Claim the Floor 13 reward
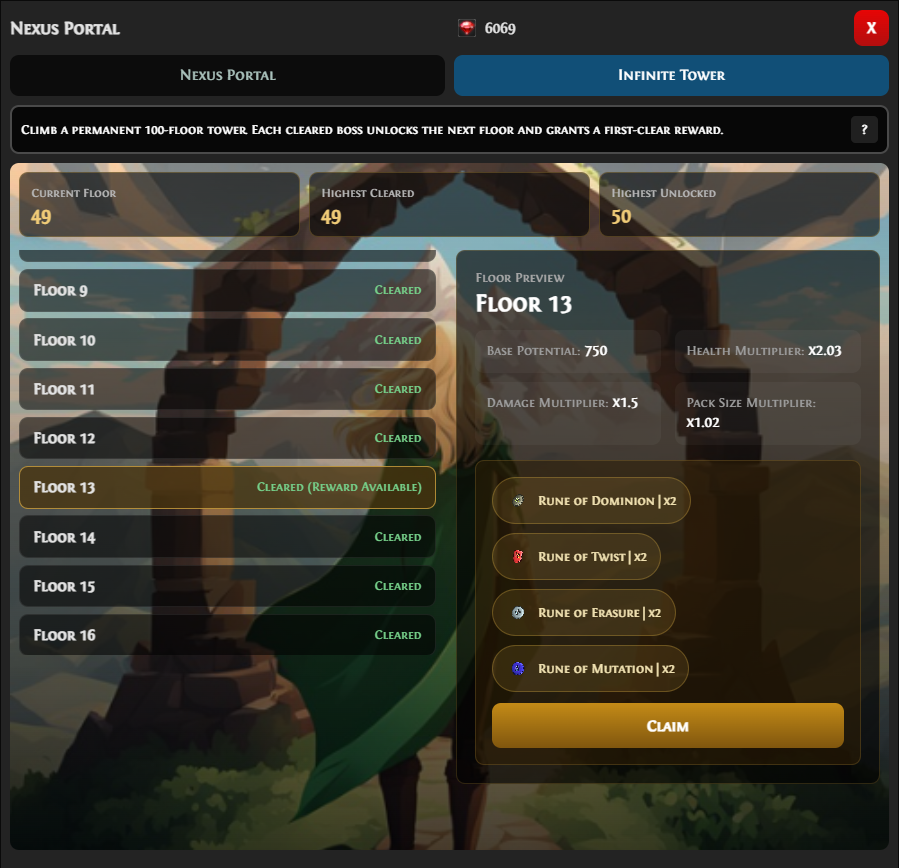 667,725
